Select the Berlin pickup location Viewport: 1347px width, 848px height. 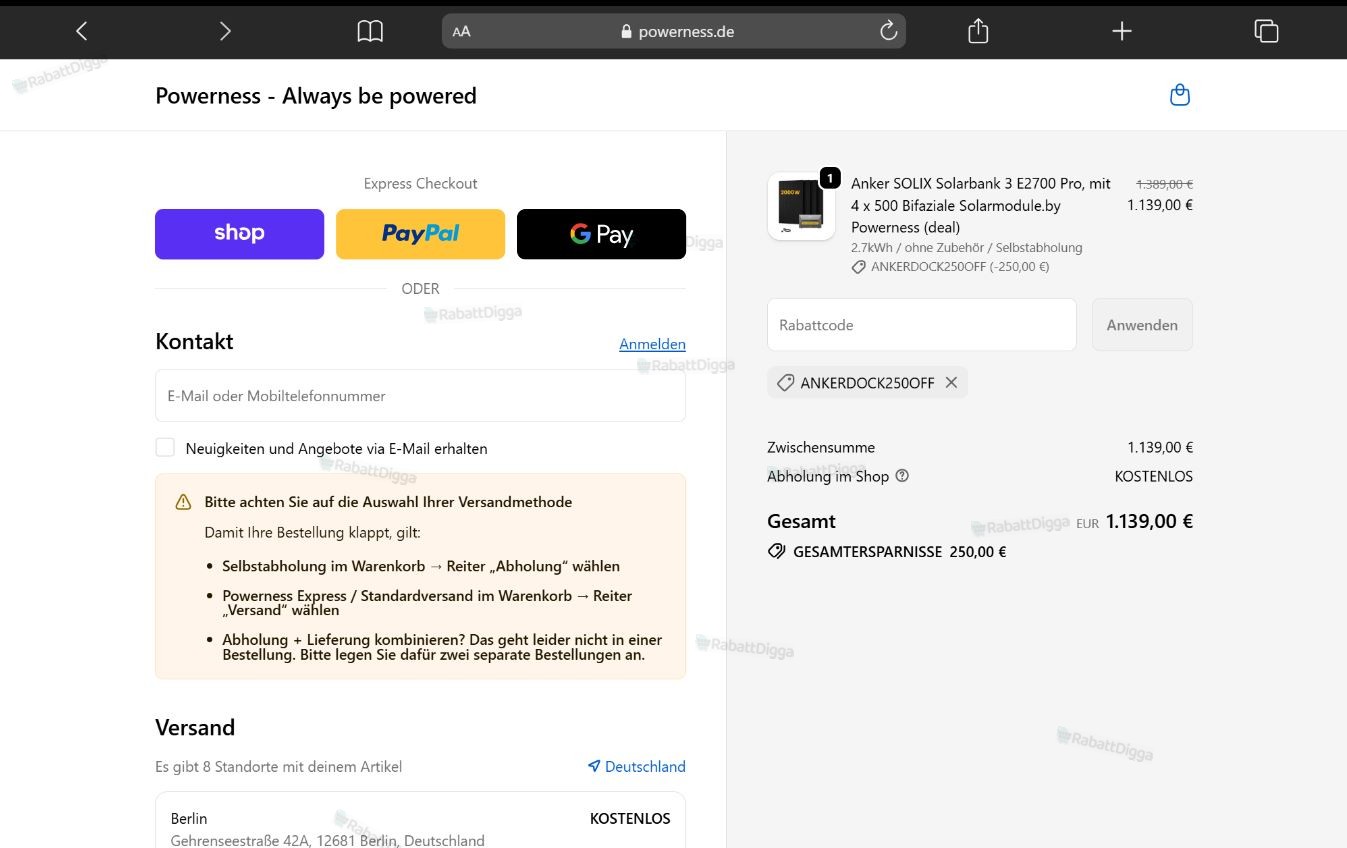420,828
